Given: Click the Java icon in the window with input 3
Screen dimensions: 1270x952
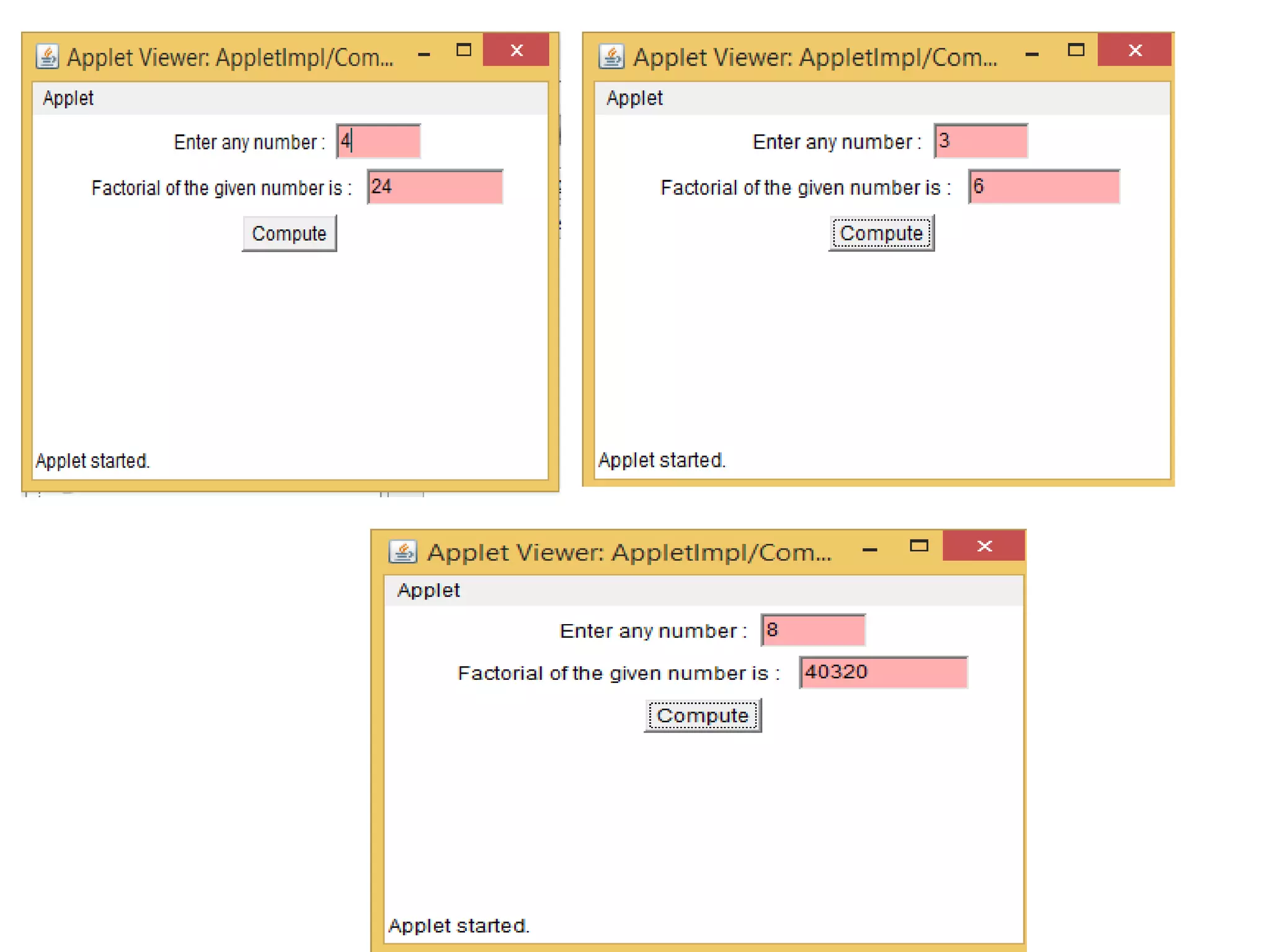Looking at the screenshot, I should click(611, 56).
